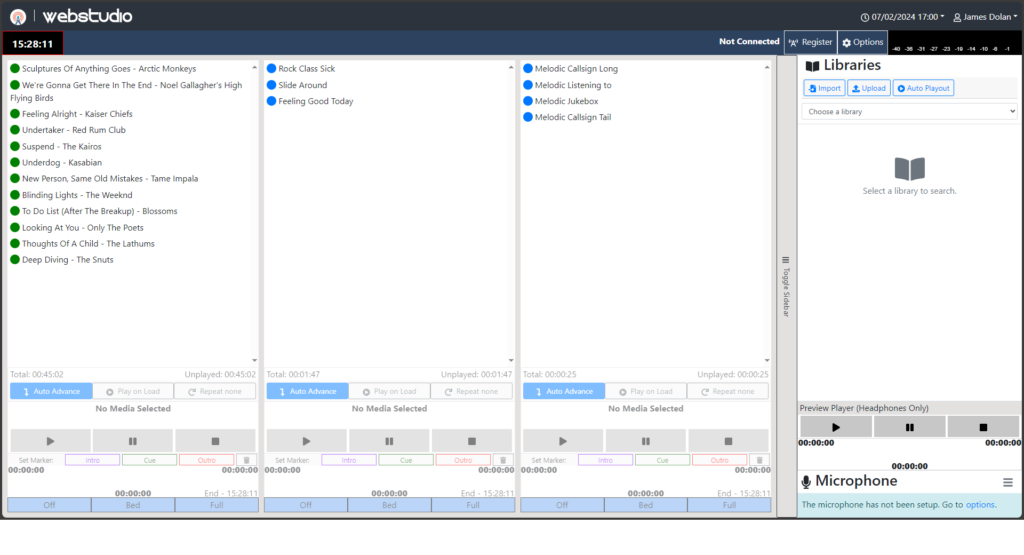Toggle Auto Advance on second channel

308,392
